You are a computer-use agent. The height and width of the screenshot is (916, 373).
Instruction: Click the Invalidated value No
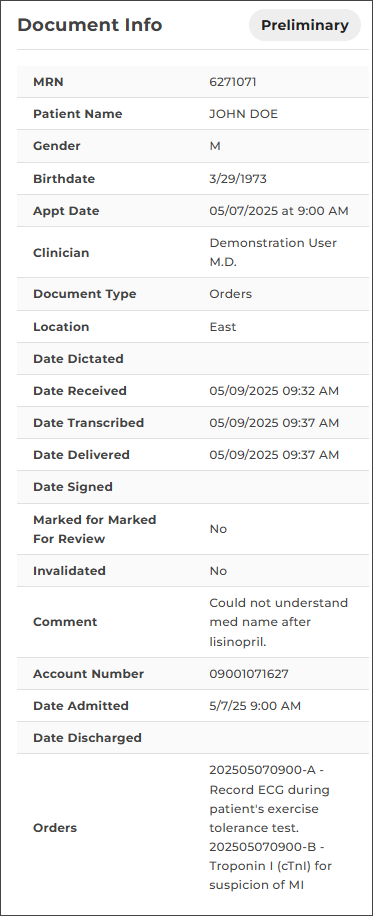tap(218, 571)
